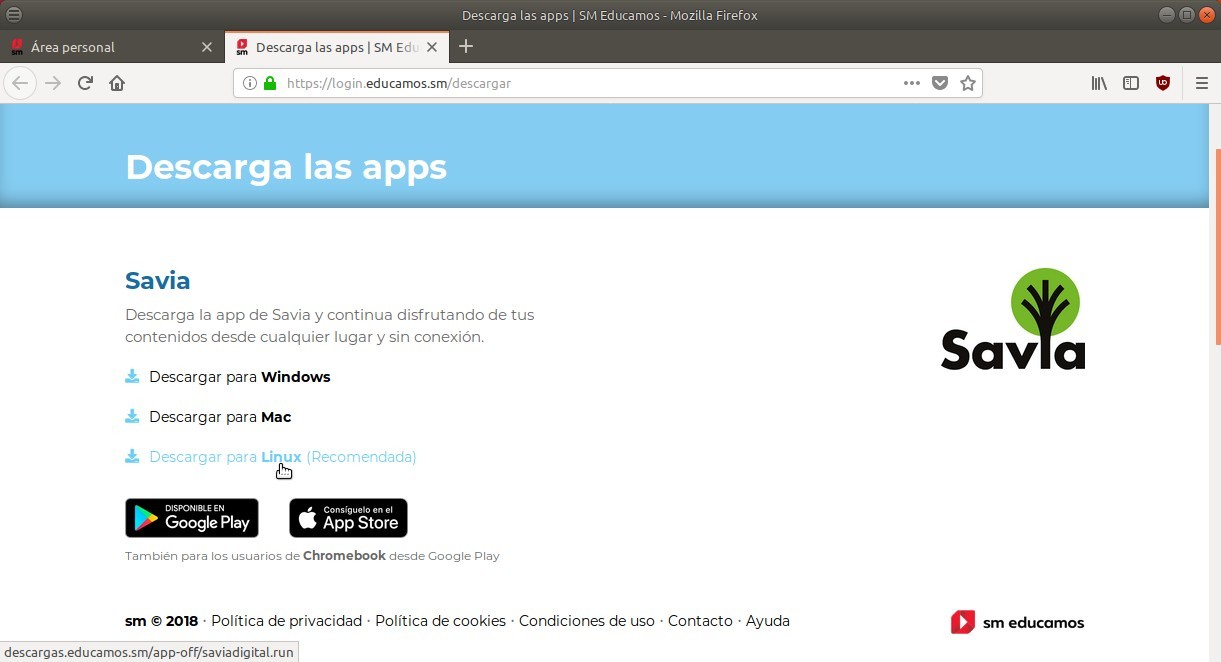1221x662 pixels.
Task: Click the Mac download arrow icon
Action: click(132, 416)
